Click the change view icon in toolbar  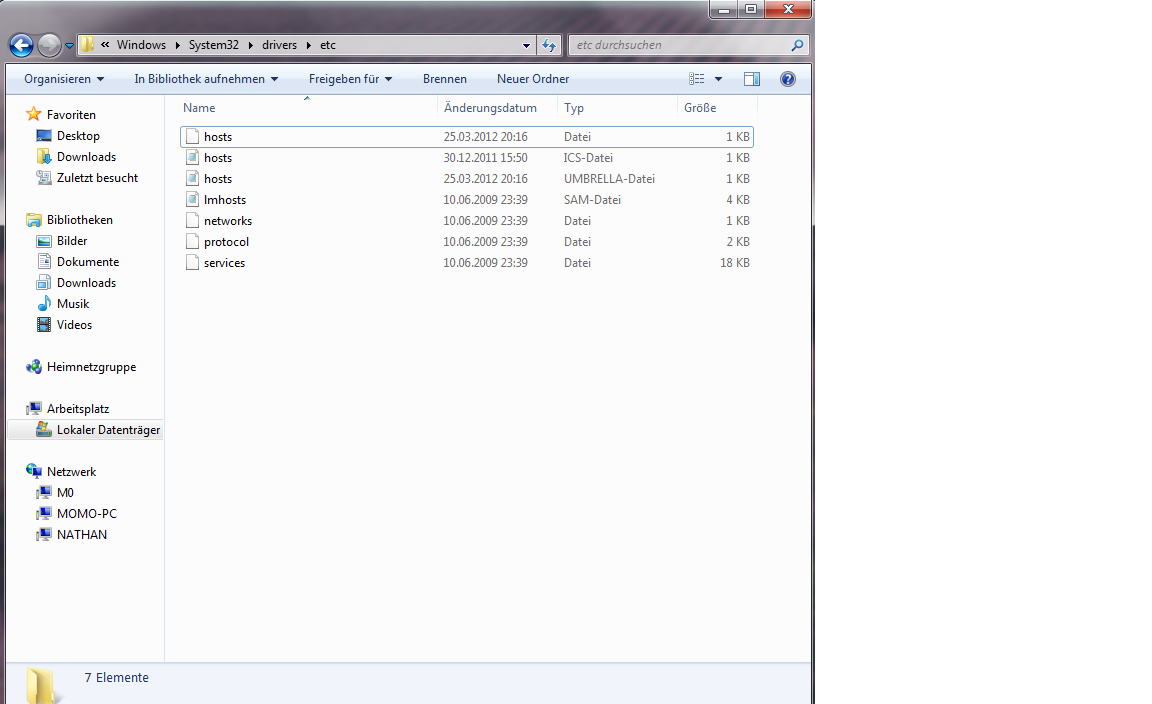click(x=697, y=79)
